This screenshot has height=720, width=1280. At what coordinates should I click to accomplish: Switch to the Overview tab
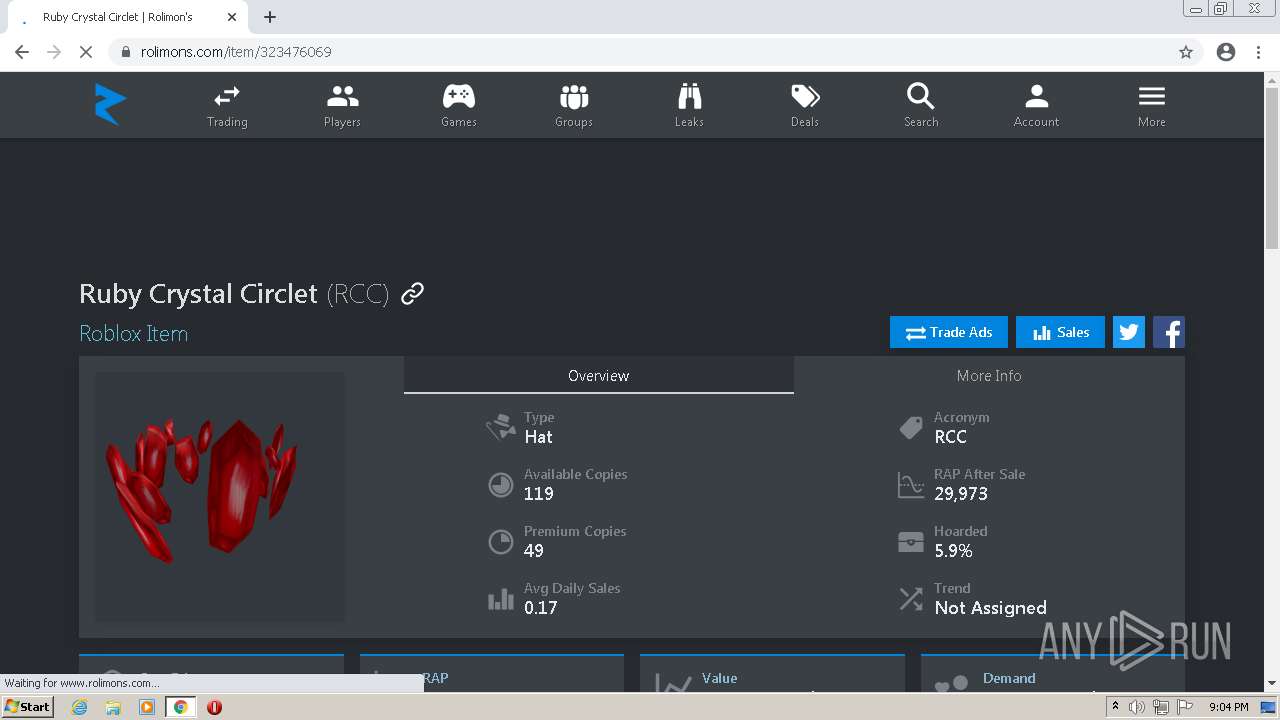tap(599, 375)
